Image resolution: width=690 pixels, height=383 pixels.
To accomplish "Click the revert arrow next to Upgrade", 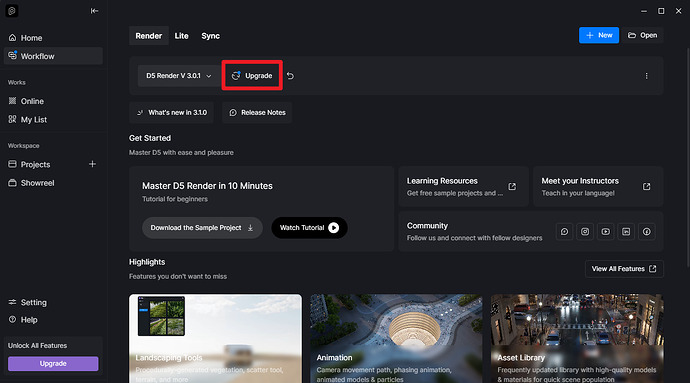I will point(290,76).
